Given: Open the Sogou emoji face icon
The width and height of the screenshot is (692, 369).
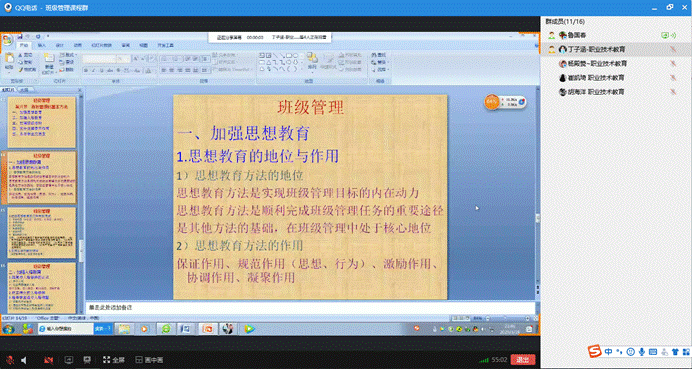Looking at the screenshot, I should [631, 352].
